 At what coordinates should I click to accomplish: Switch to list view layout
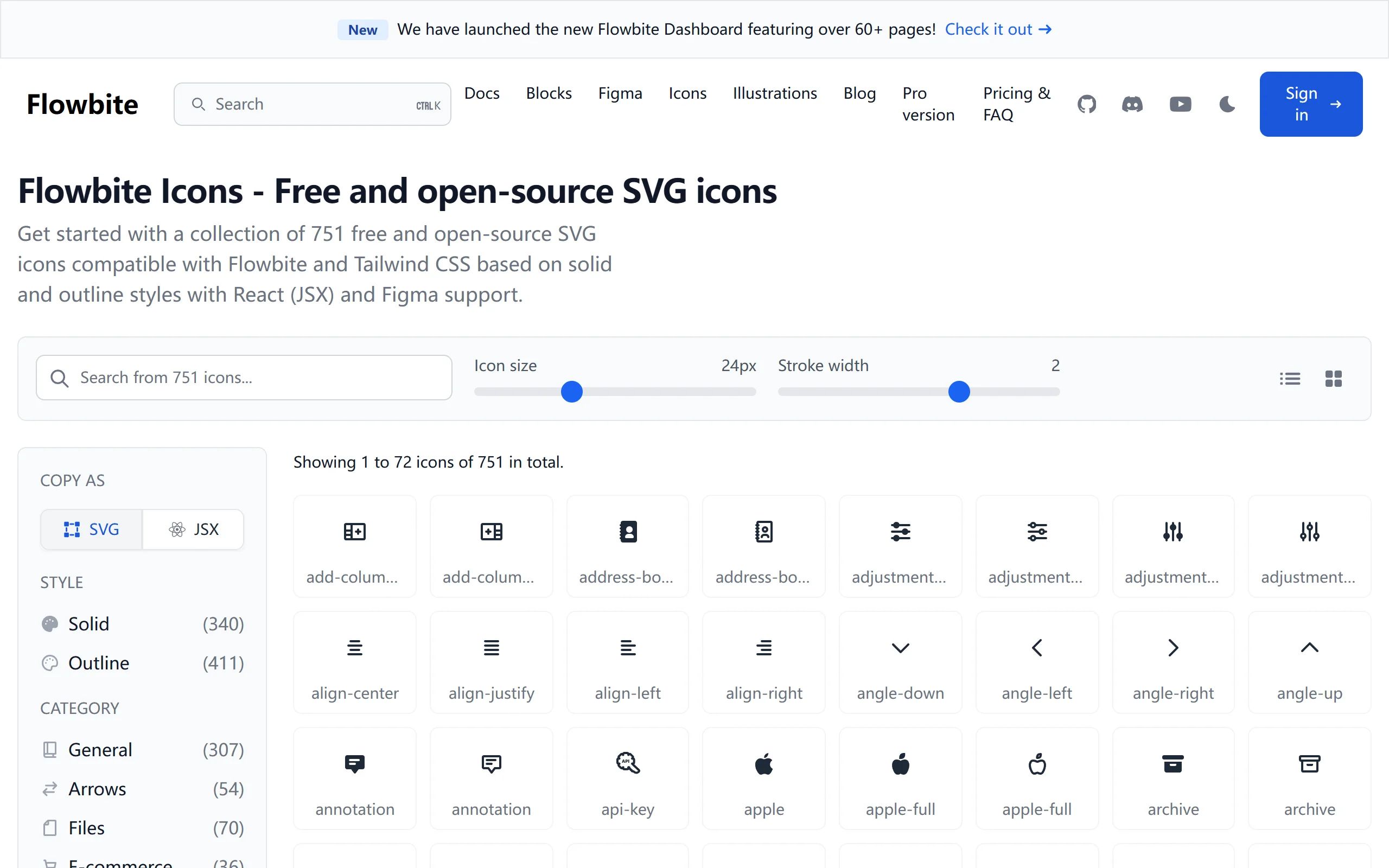1290,379
